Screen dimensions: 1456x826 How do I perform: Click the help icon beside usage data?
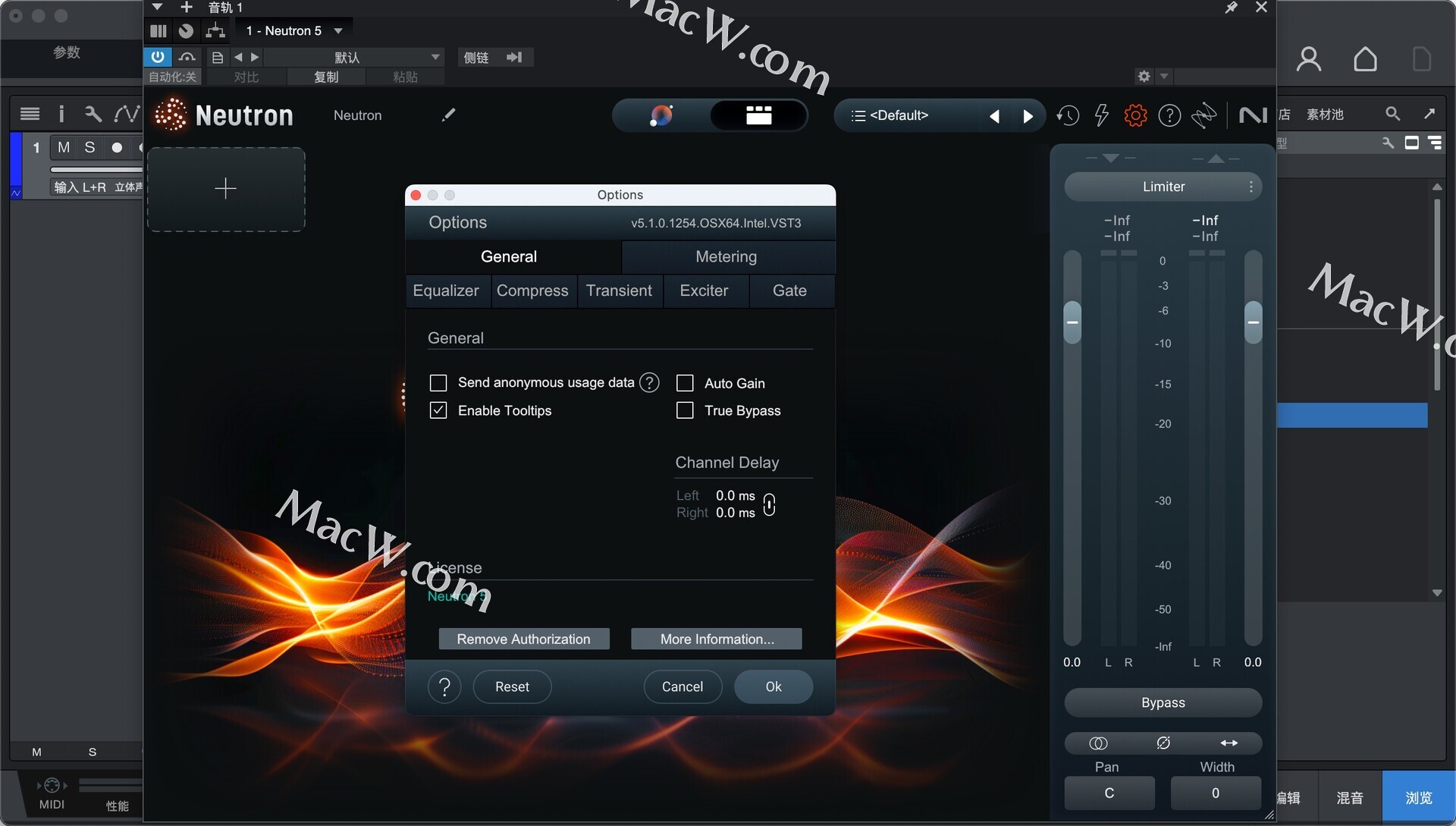click(x=649, y=382)
